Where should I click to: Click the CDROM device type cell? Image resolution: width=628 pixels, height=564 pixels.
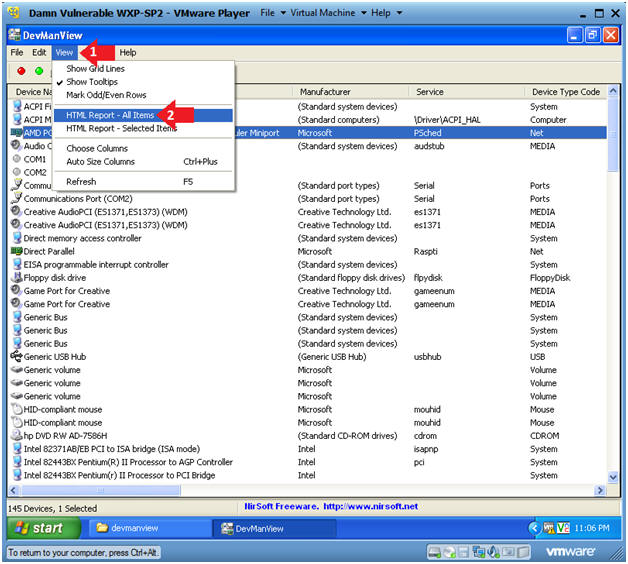point(544,435)
